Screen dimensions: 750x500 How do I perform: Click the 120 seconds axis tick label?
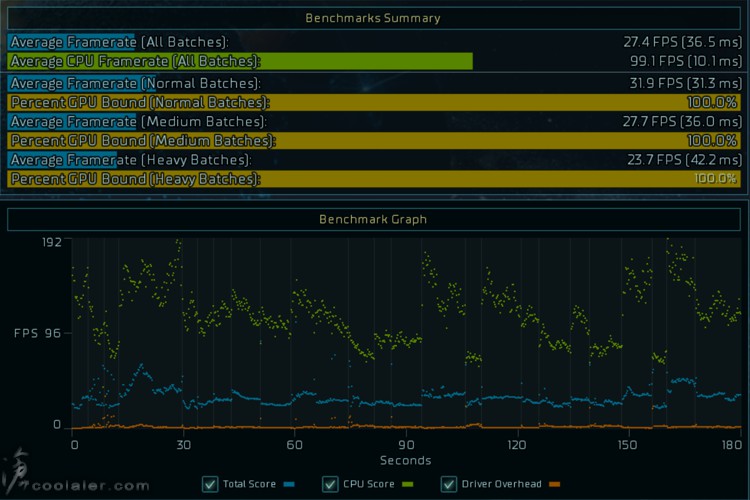tap(517, 445)
